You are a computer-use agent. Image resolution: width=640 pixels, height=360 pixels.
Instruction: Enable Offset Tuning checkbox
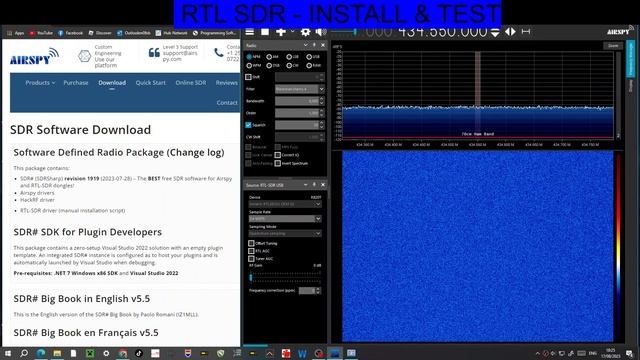point(251,243)
